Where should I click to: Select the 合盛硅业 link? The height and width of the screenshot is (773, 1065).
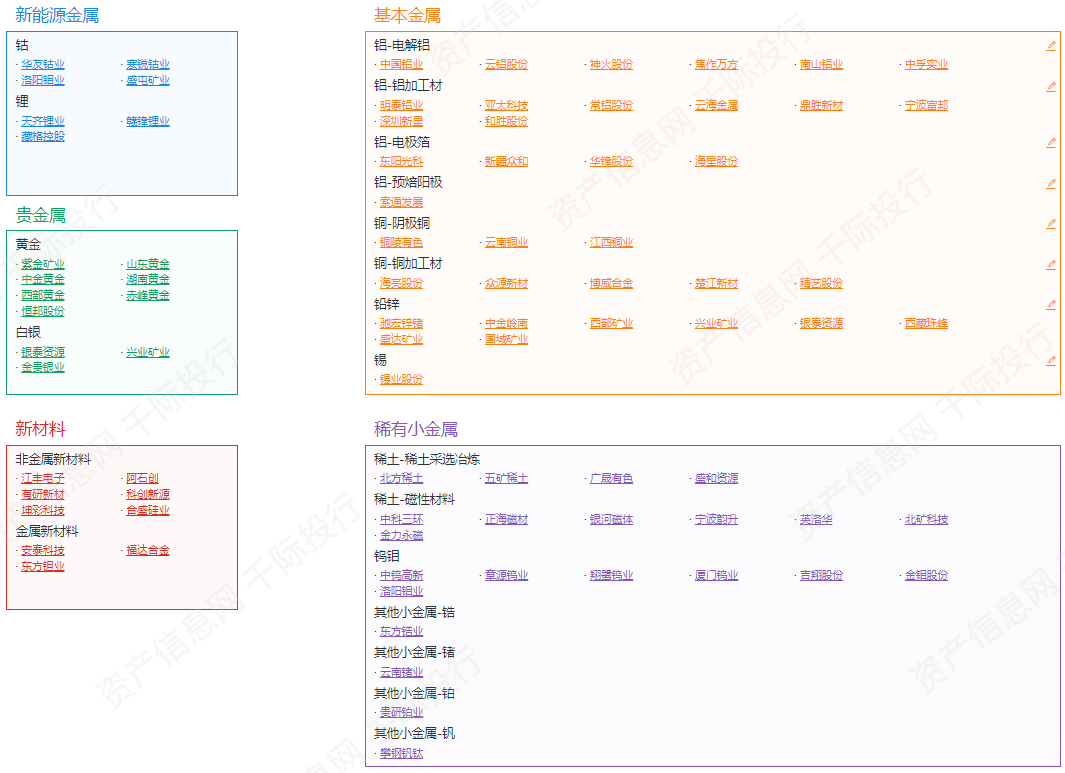148,510
